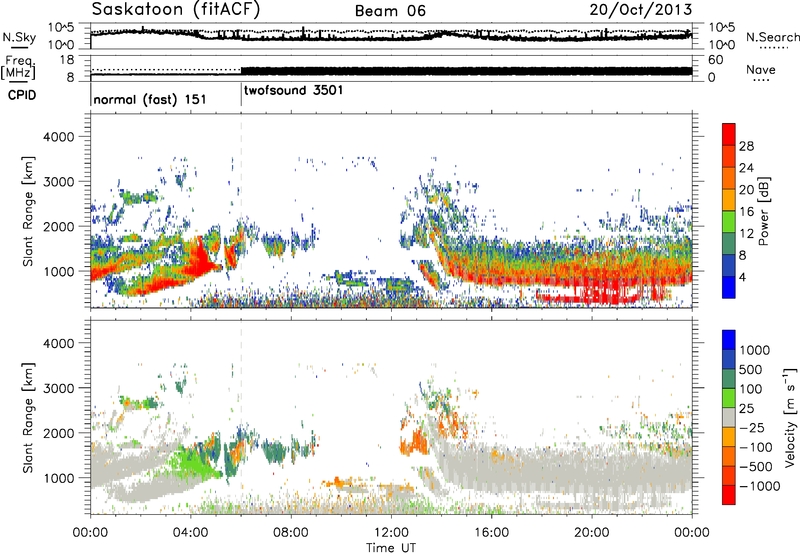Click the "Freq. [MHz]" axis label

(18, 68)
